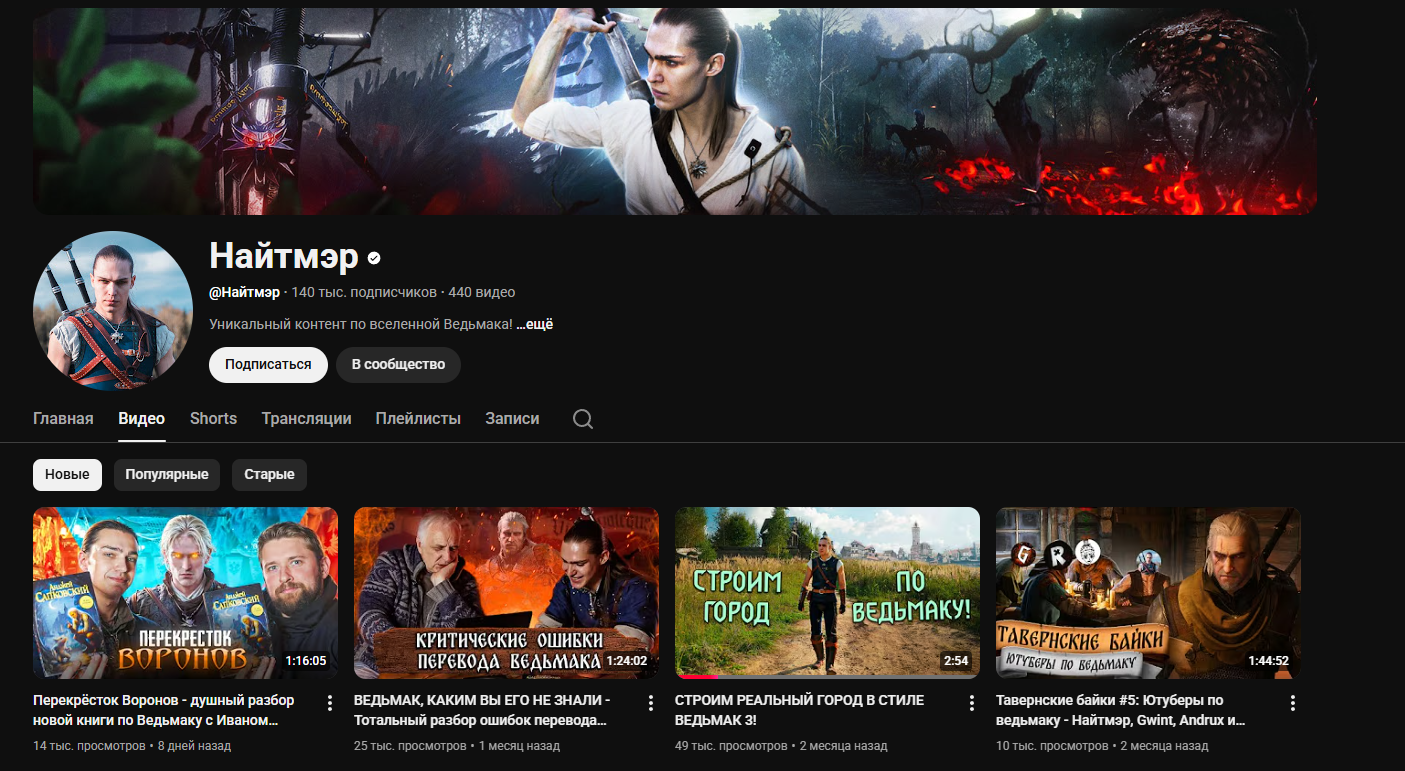The height and width of the screenshot is (771, 1405).
Task: Open the Плейлисты tab
Action: pos(418,419)
